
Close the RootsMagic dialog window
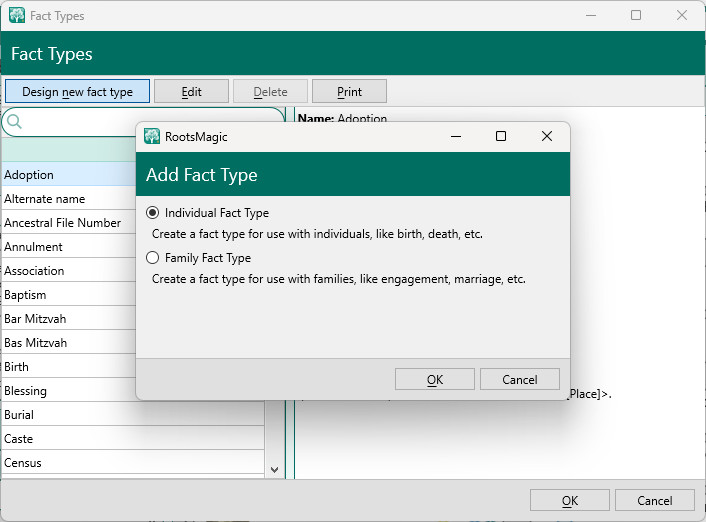point(546,136)
